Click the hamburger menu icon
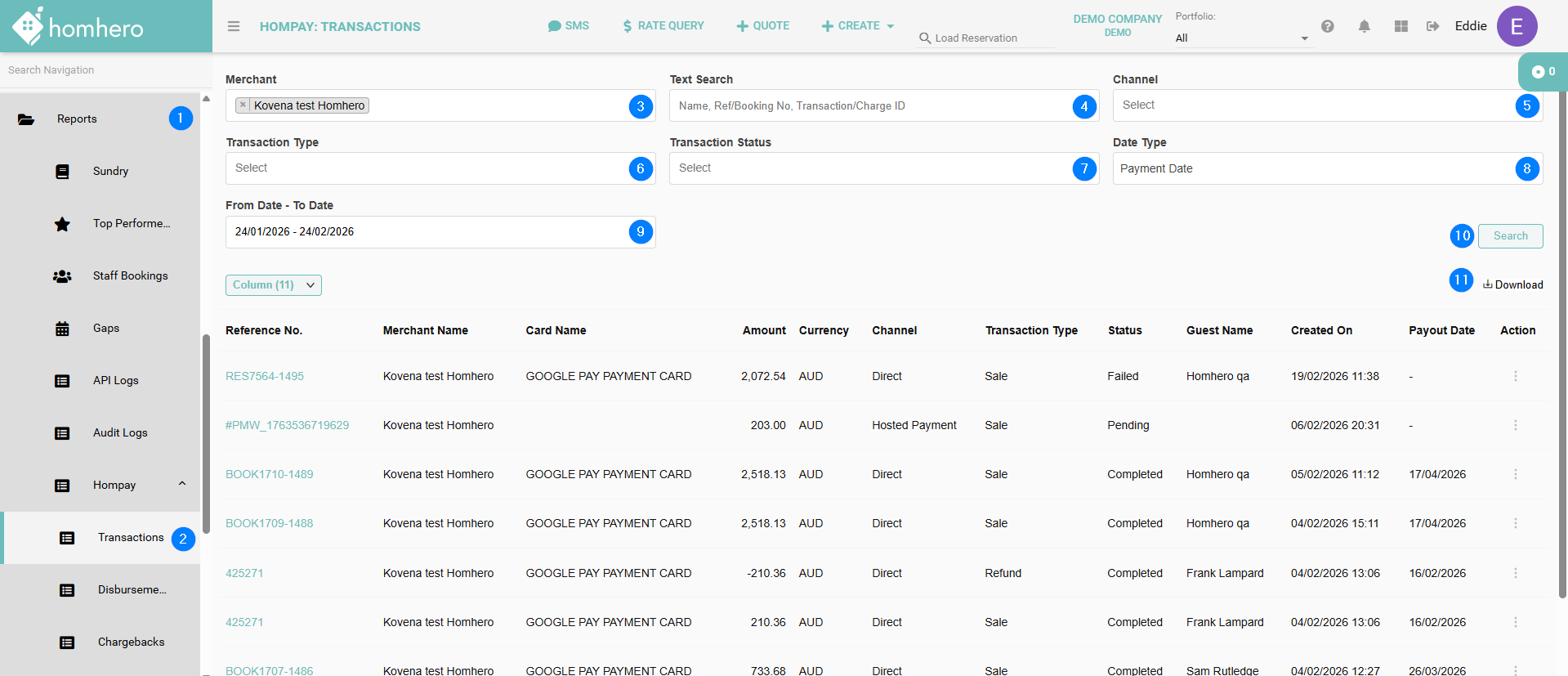The height and width of the screenshot is (676, 1568). coord(234,26)
